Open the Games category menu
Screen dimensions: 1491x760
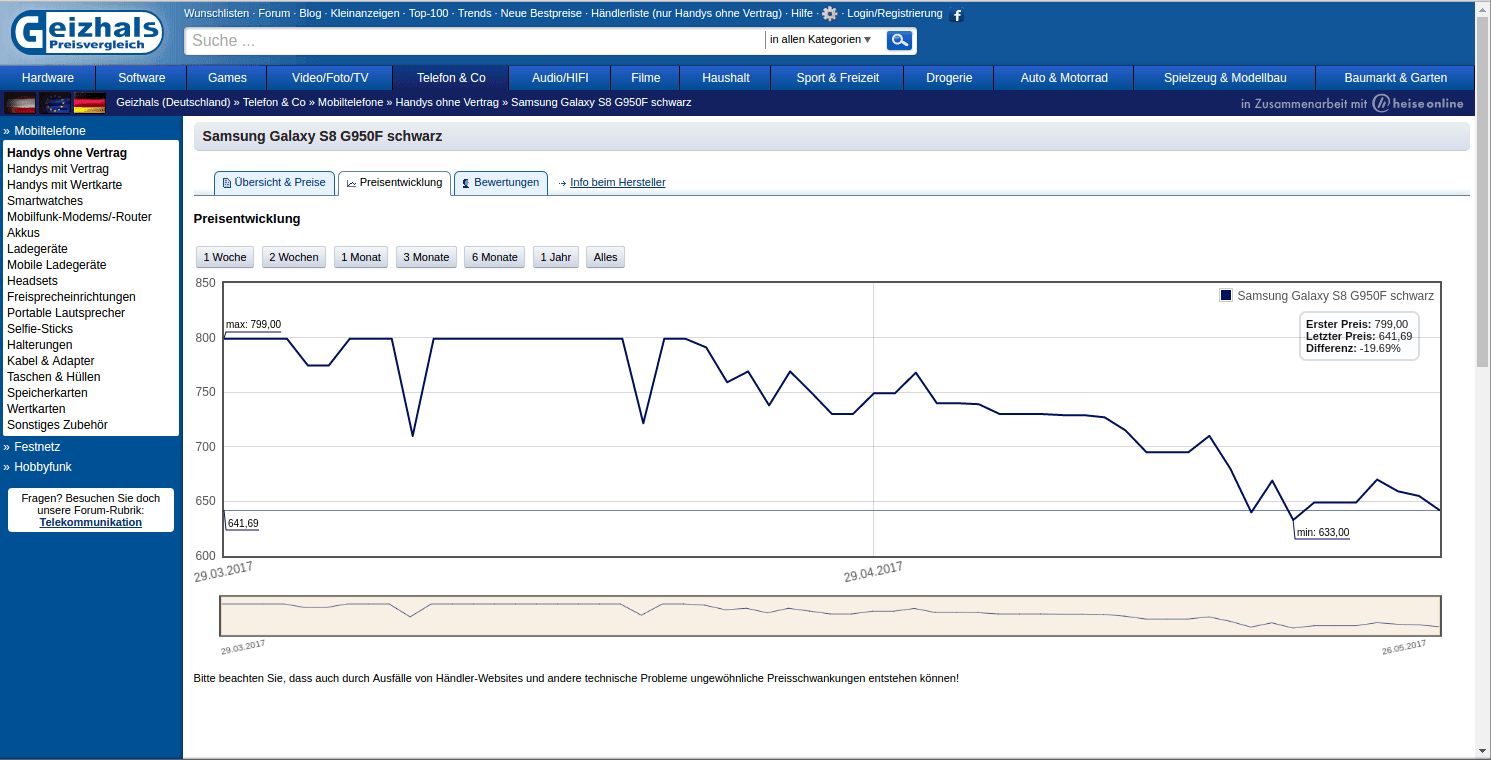pyautogui.click(x=227, y=78)
